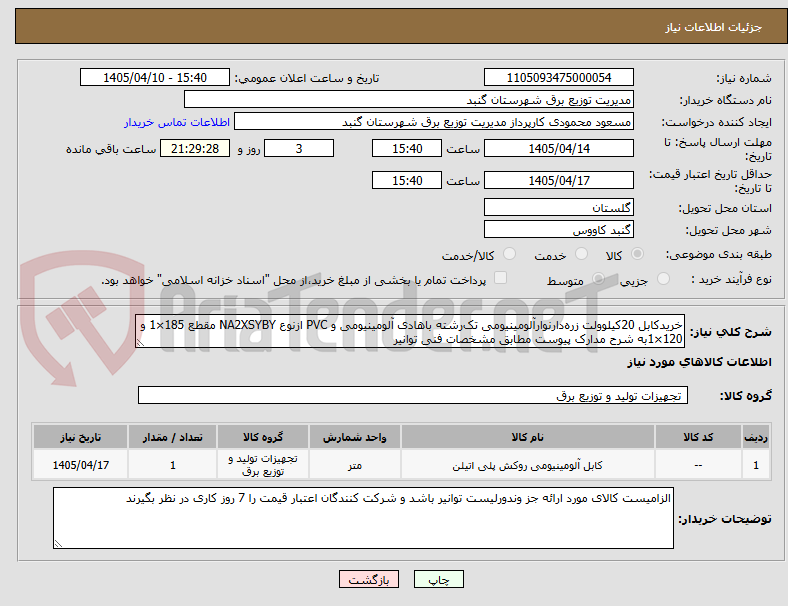788x606 pixels.
Task: Click the نام کالا column header
Action: coord(527,437)
